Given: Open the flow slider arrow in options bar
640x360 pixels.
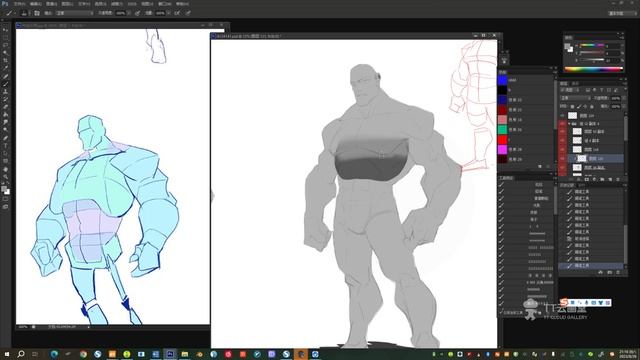Looking at the screenshot, I should [x=169, y=13].
